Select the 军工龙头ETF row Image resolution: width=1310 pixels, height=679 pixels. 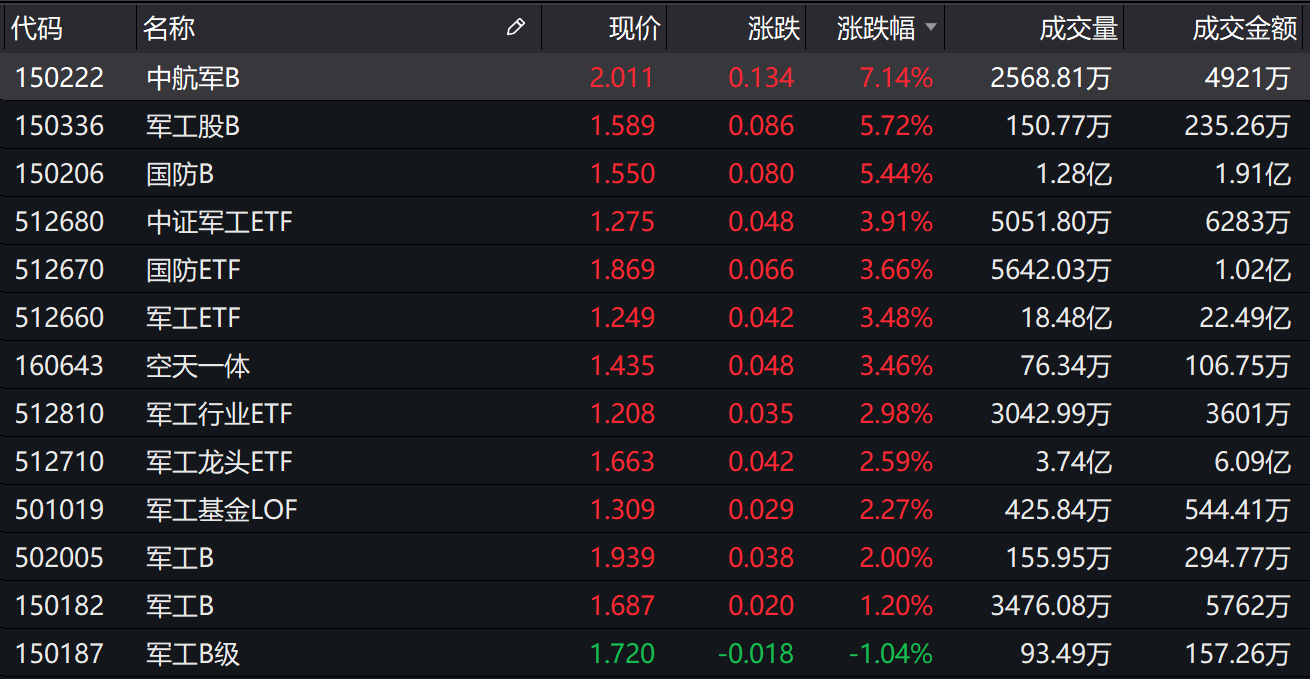(x=219, y=462)
